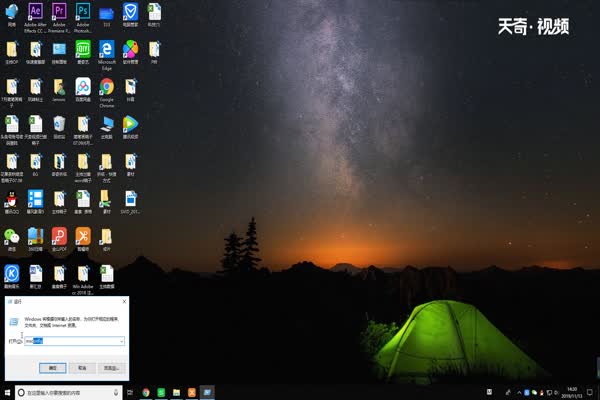Select the Recycle Bin desktop icon
Viewport: 600px width, 400px height.
[59, 127]
